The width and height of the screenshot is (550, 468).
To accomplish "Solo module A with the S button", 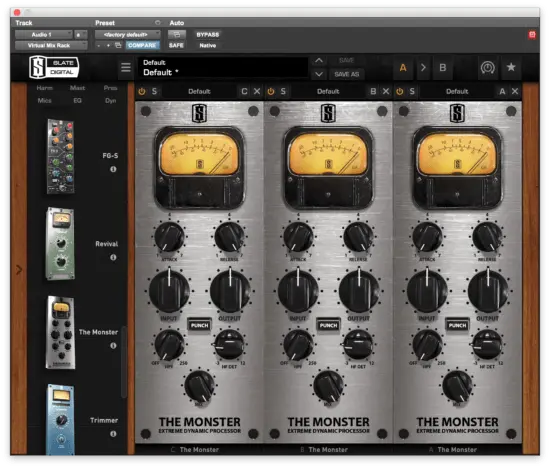I will pyautogui.click(x=412, y=92).
